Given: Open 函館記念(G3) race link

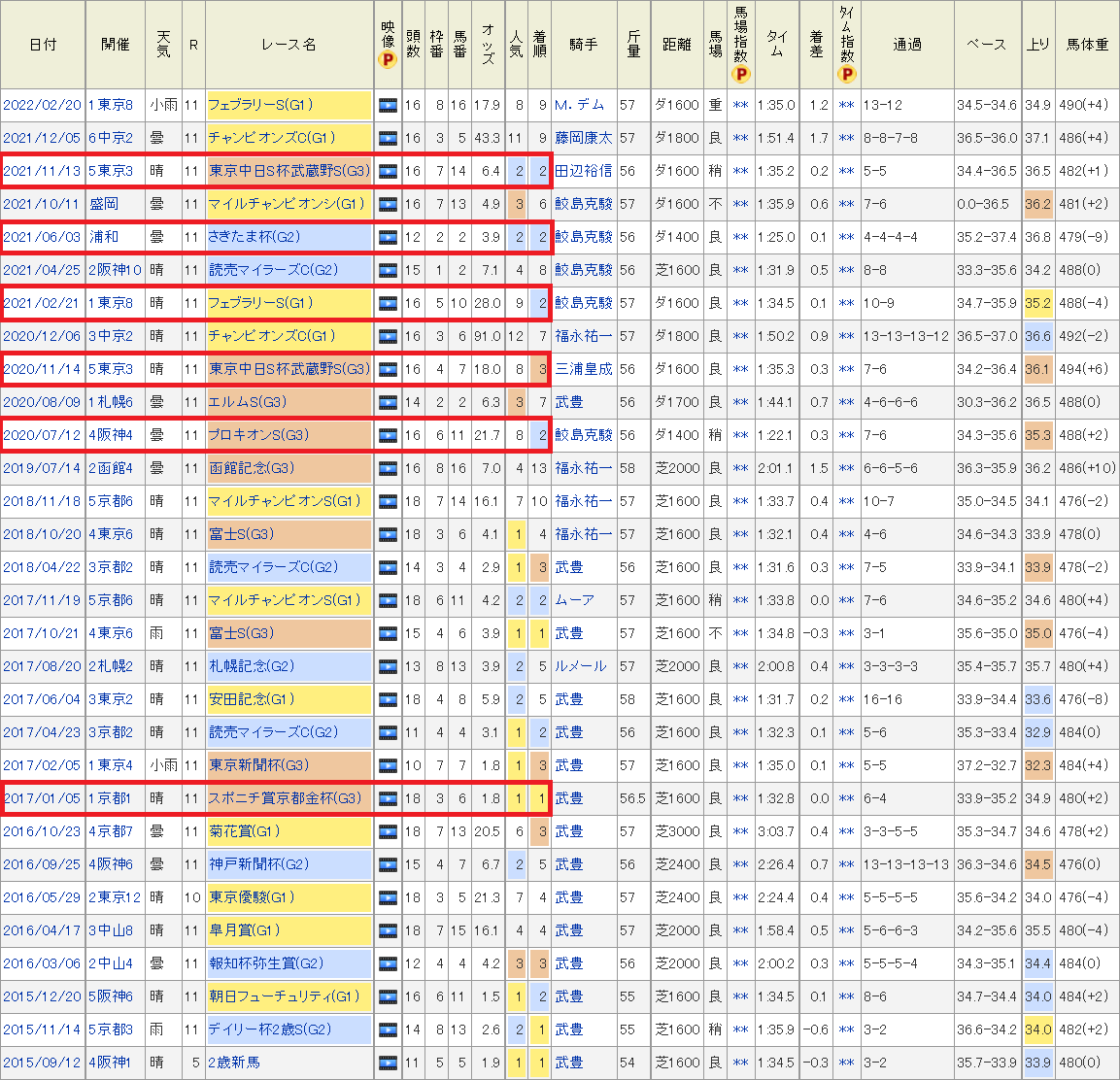Looking at the screenshot, I should click(x=252, y=468).
